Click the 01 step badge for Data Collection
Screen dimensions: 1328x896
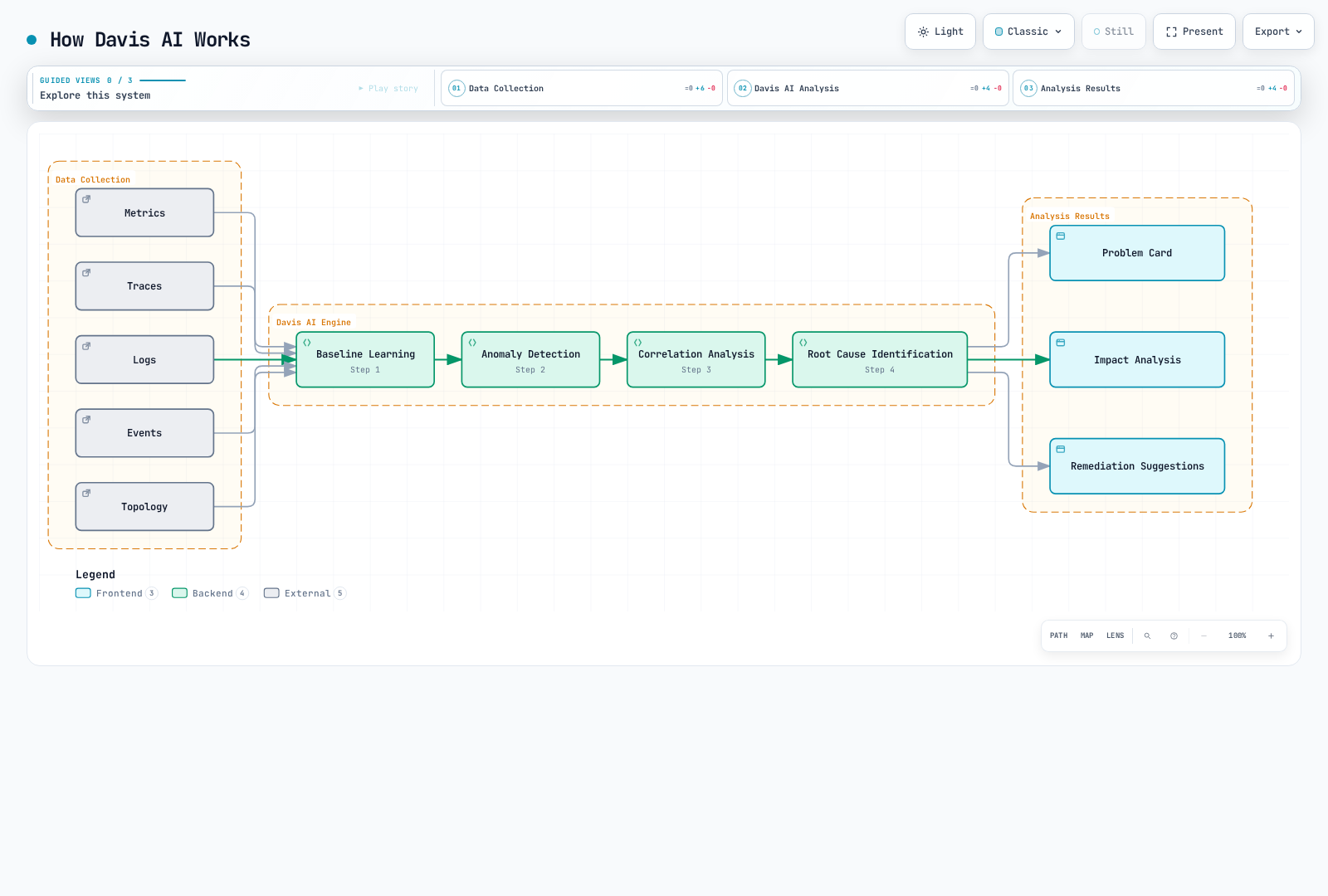456,88
